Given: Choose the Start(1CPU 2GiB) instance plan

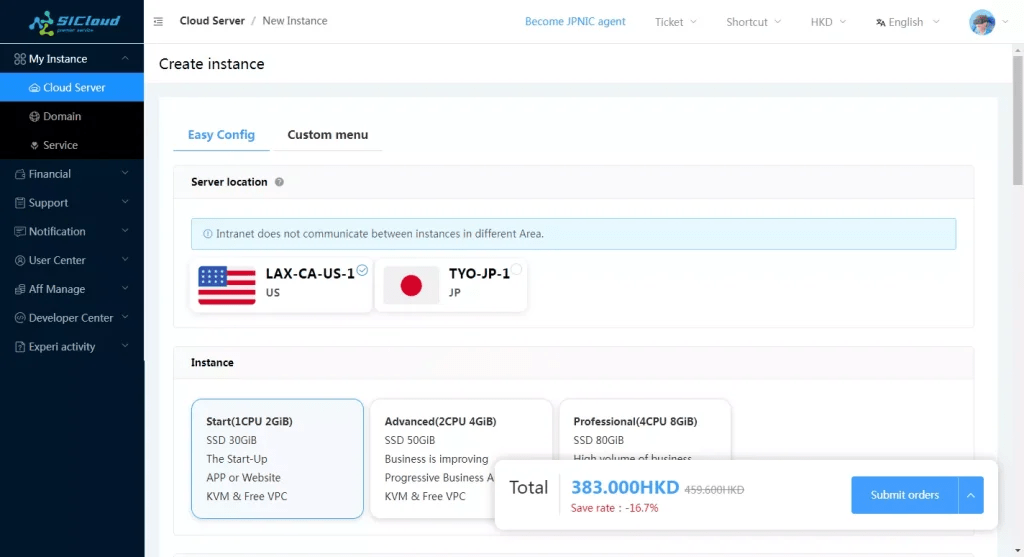Looking at the screenshot, I should [277, 458].
